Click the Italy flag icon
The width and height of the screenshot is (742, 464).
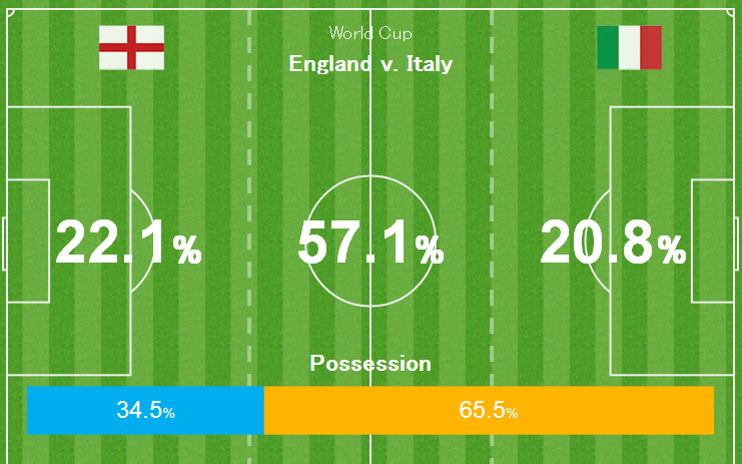click(629, 48)
